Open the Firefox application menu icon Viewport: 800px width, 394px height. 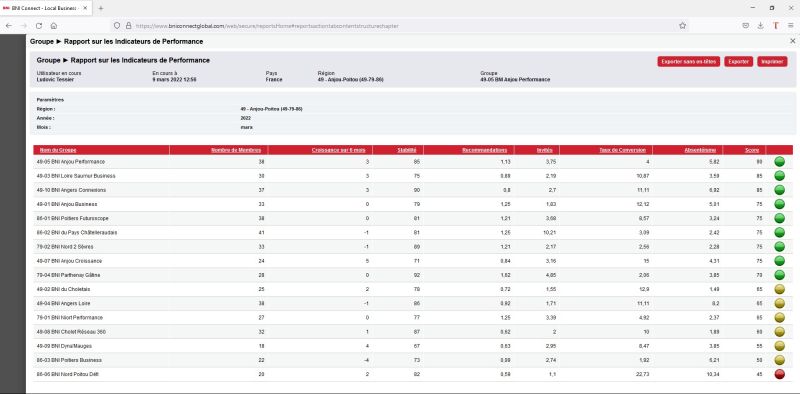tap(791, 26)
